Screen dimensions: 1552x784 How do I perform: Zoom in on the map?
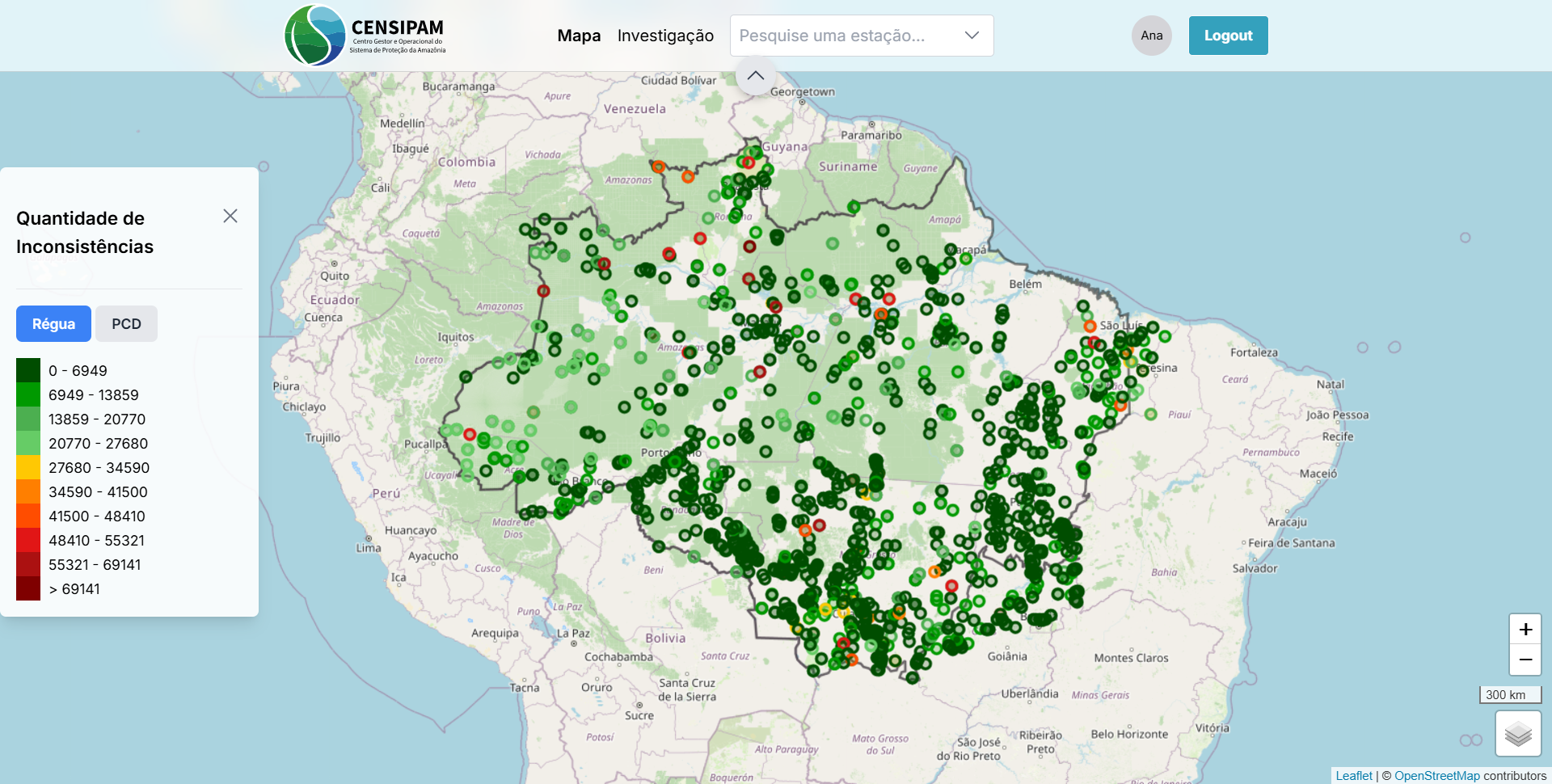coord(1525,629)
